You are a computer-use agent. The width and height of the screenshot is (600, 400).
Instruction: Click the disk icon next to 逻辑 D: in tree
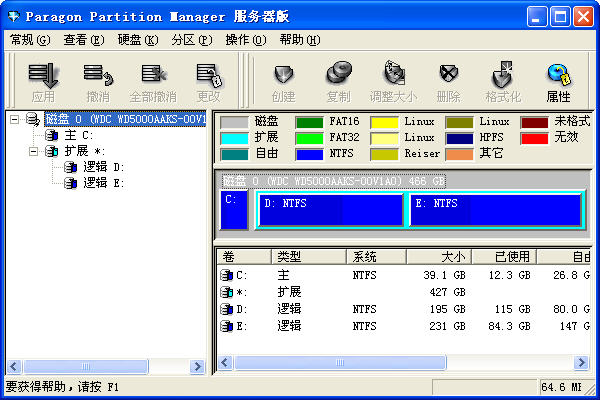(70, 167)
